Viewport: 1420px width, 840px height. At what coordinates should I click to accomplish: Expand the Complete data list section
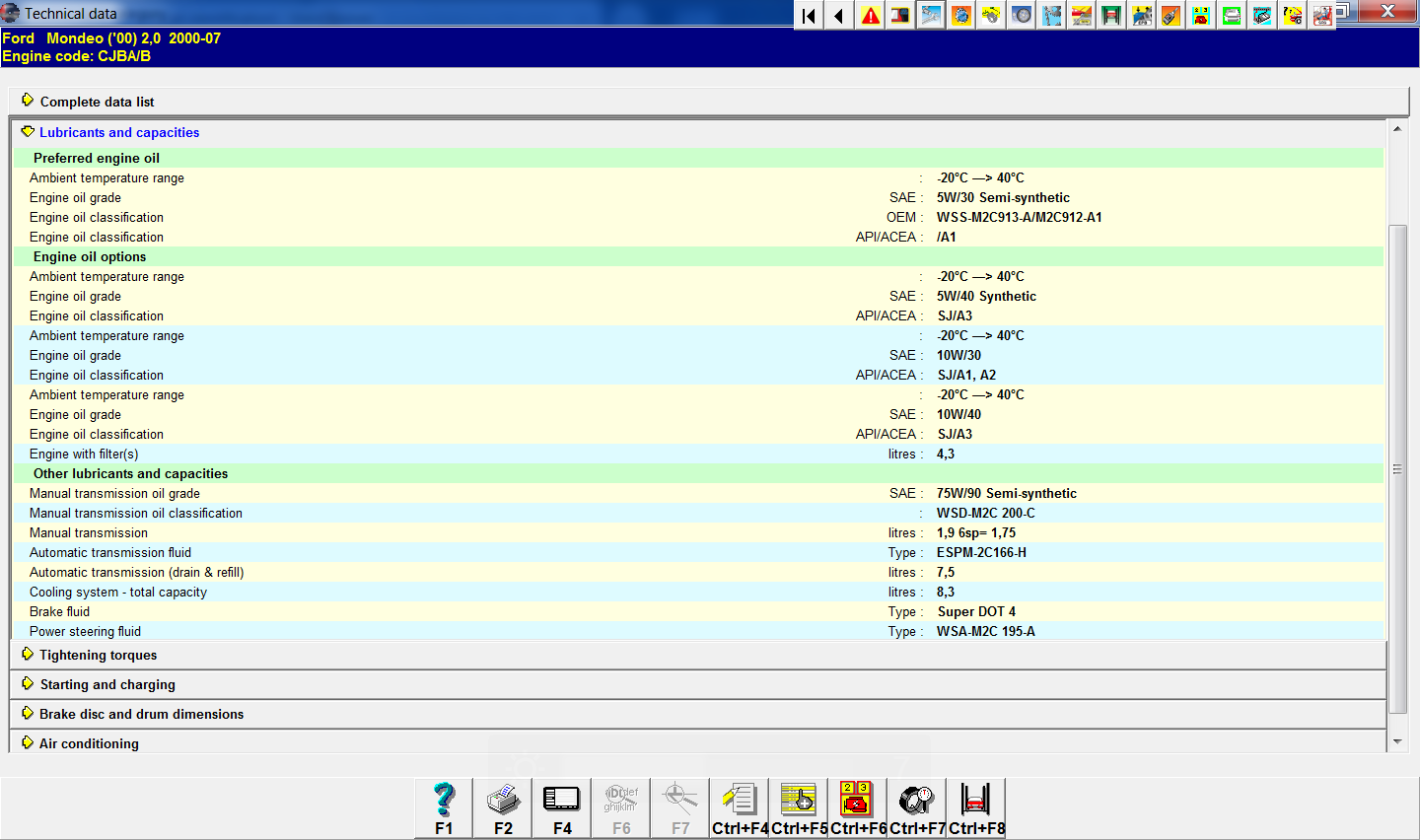(97, 102)
